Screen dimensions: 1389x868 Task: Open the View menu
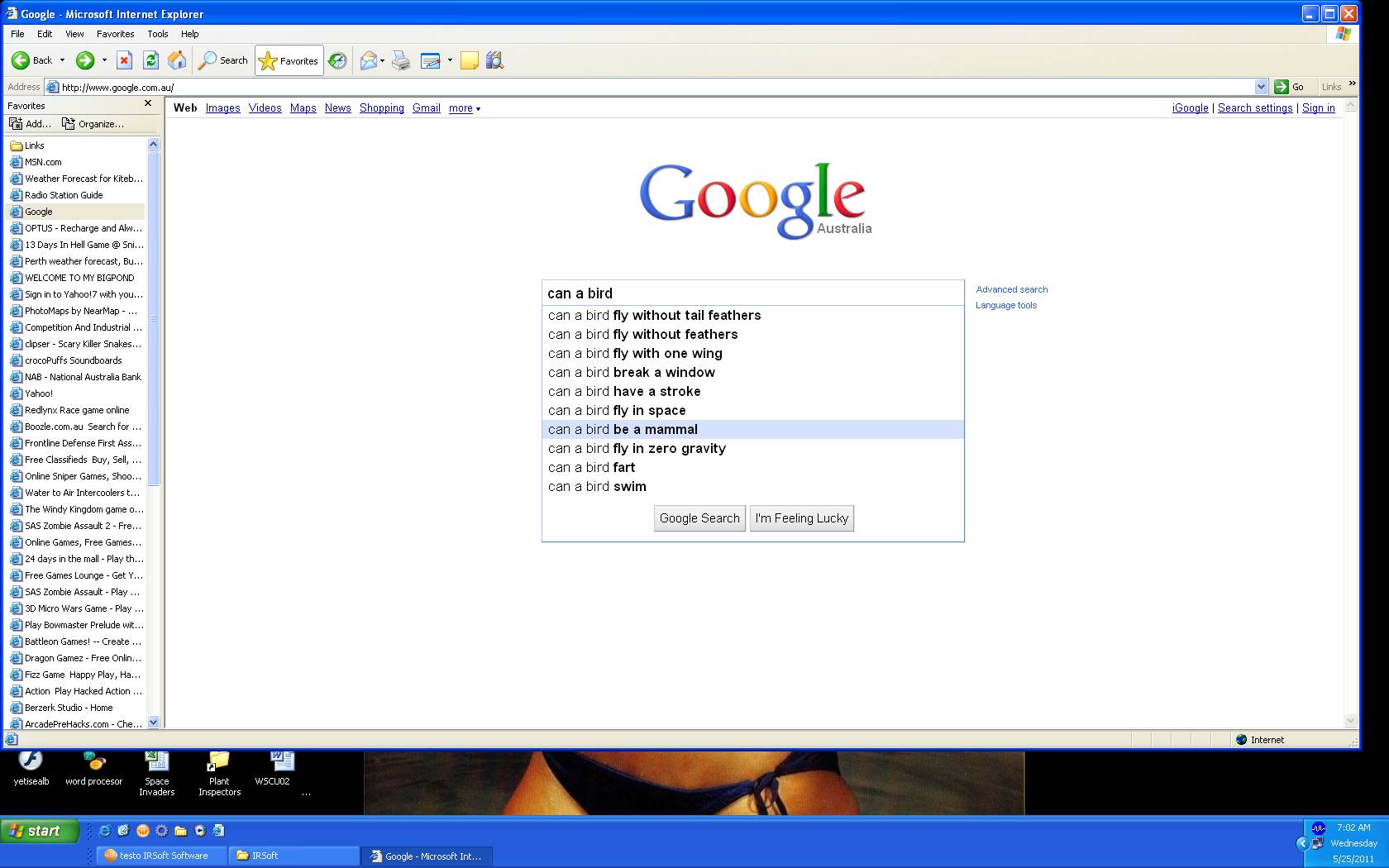[74, 34]
